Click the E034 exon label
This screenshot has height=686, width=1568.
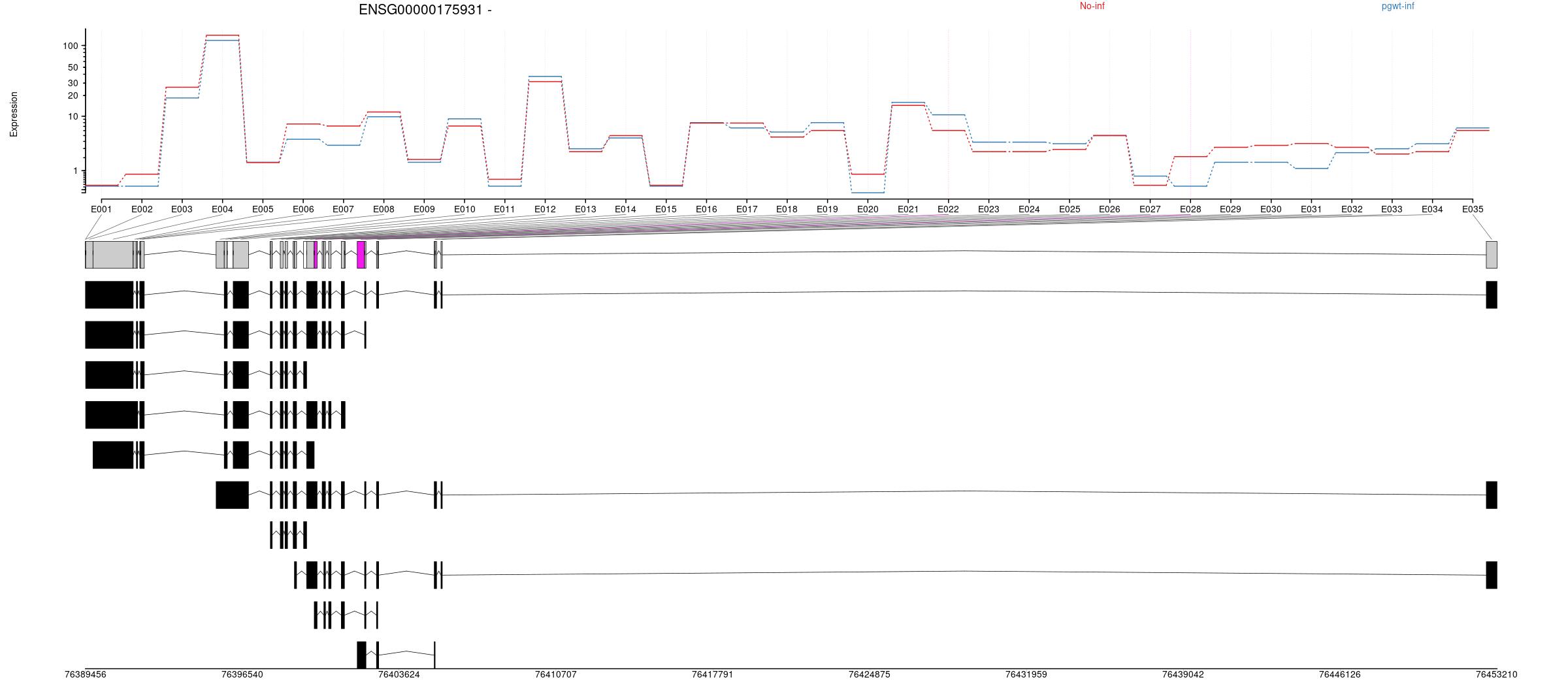1432,209
